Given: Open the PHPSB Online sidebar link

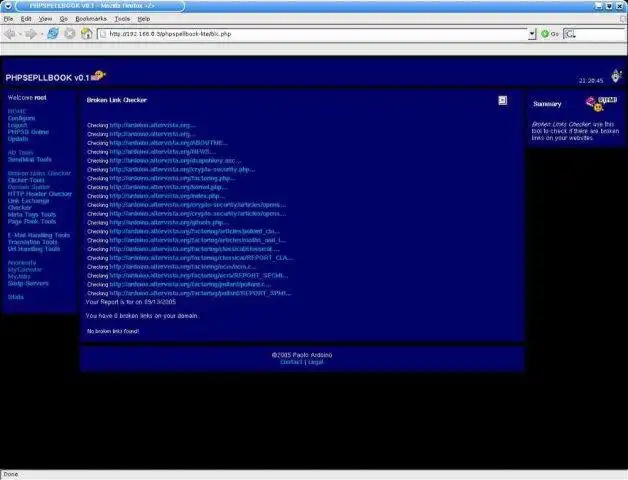Looking at the screenshot, I should click(28, 132).
